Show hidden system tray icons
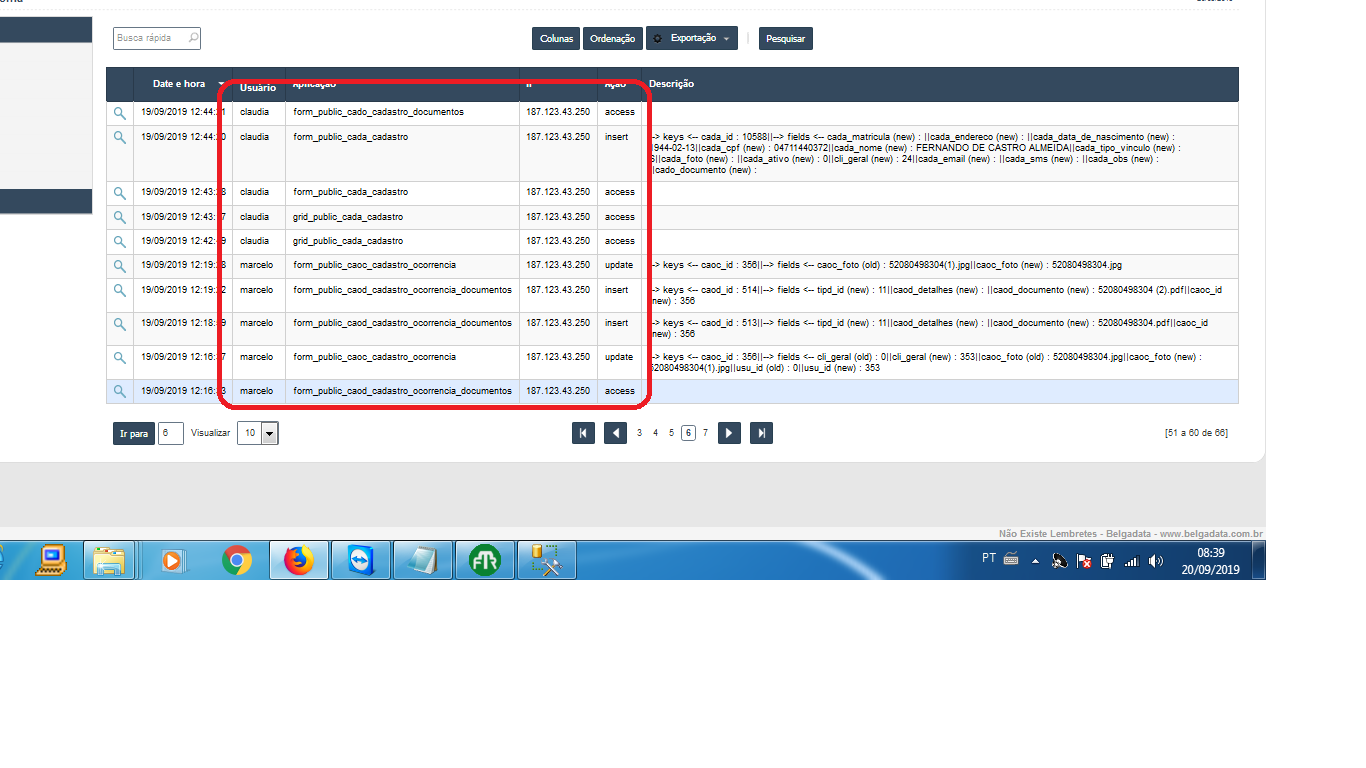The image size is (1366, 768). [1035, 562]
